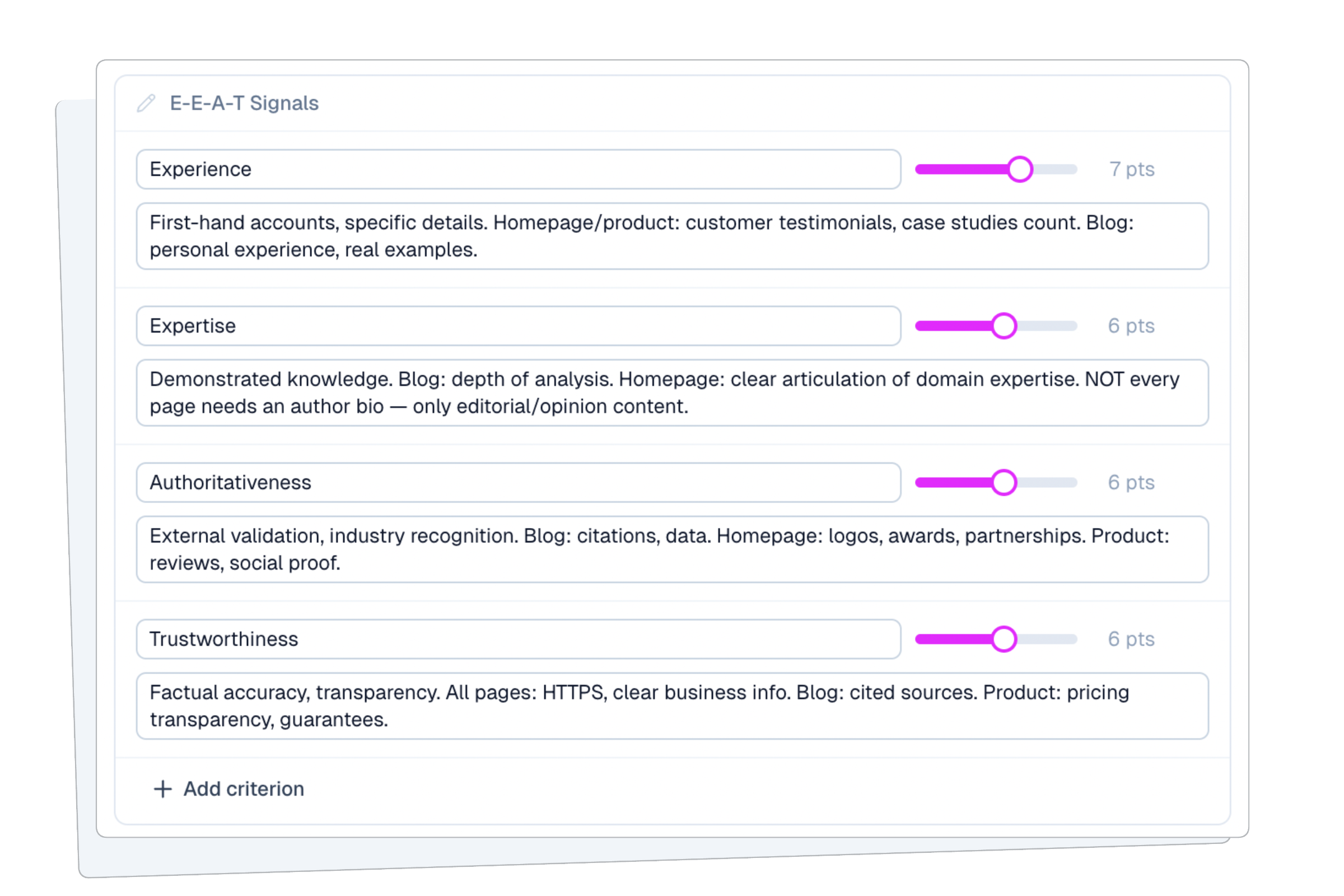Edit the Trustworthiness description about factual accuracy

pyautogui.click(x=672, y=706)
